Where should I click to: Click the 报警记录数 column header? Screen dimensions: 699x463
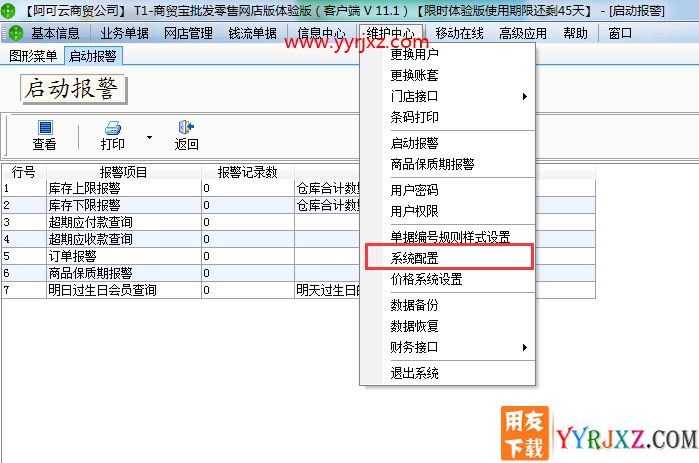click(247, 172)
